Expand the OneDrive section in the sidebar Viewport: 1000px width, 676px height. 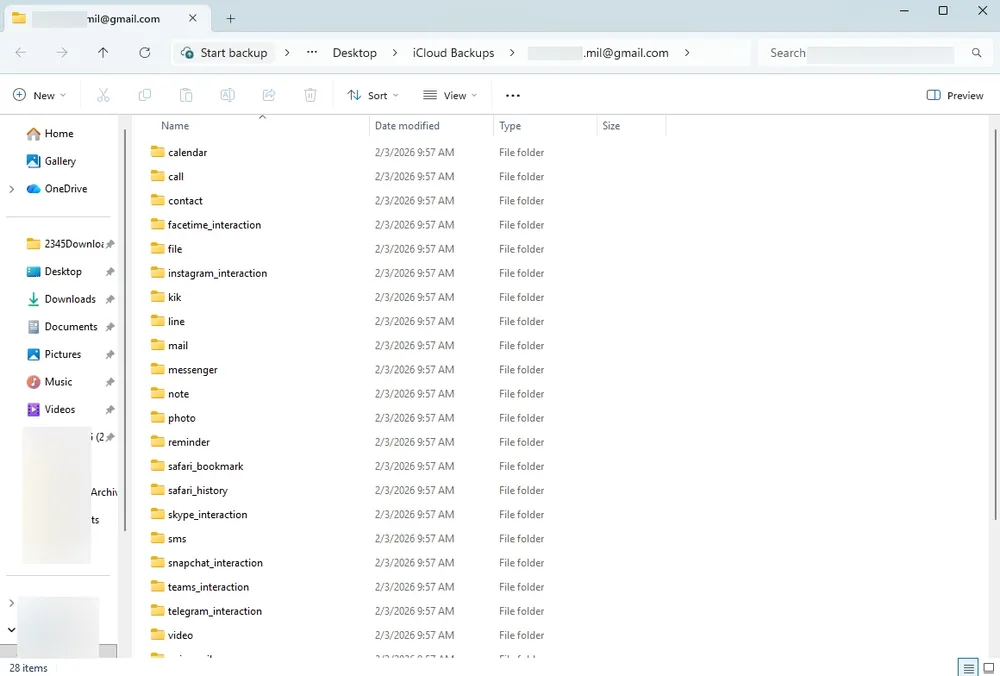[x=10, y=189]
